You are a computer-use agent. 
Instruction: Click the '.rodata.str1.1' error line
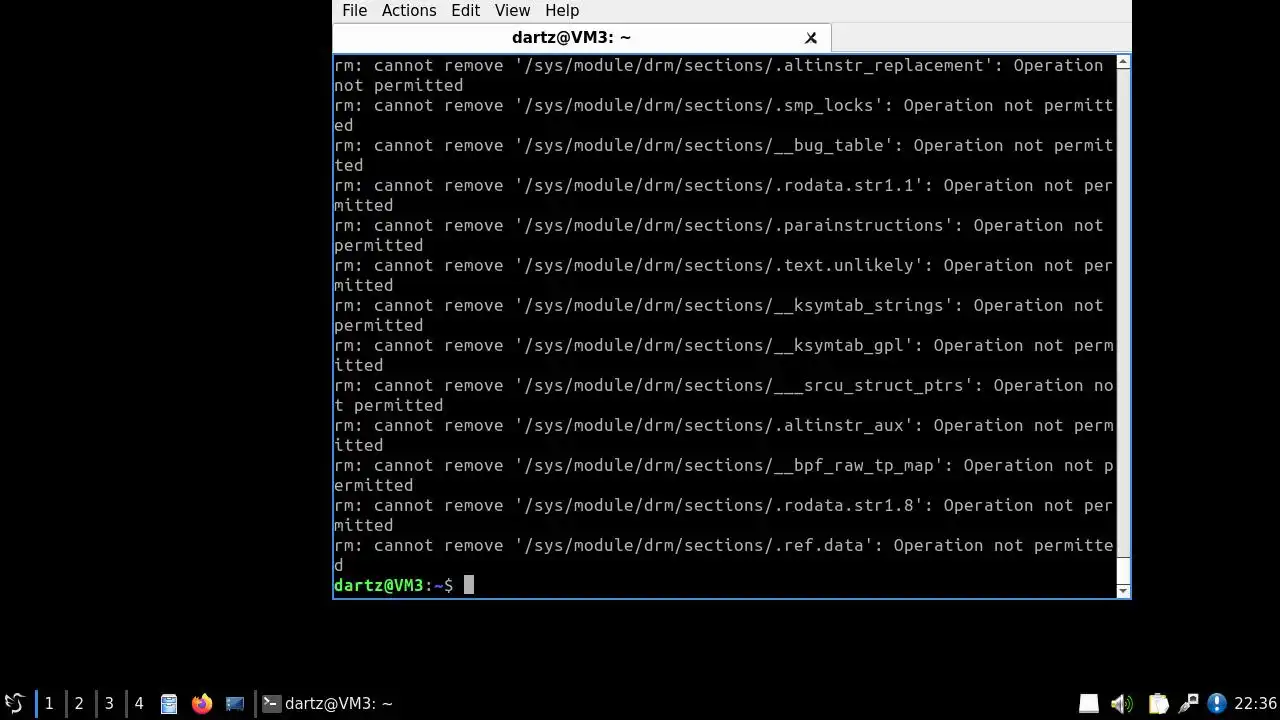[x=724, y=195]
